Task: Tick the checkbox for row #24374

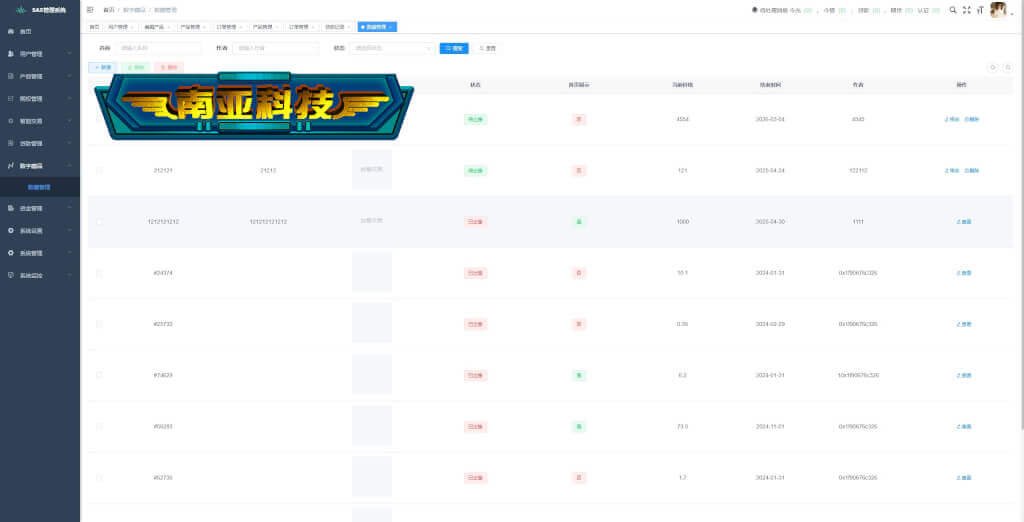Action: 99,273
